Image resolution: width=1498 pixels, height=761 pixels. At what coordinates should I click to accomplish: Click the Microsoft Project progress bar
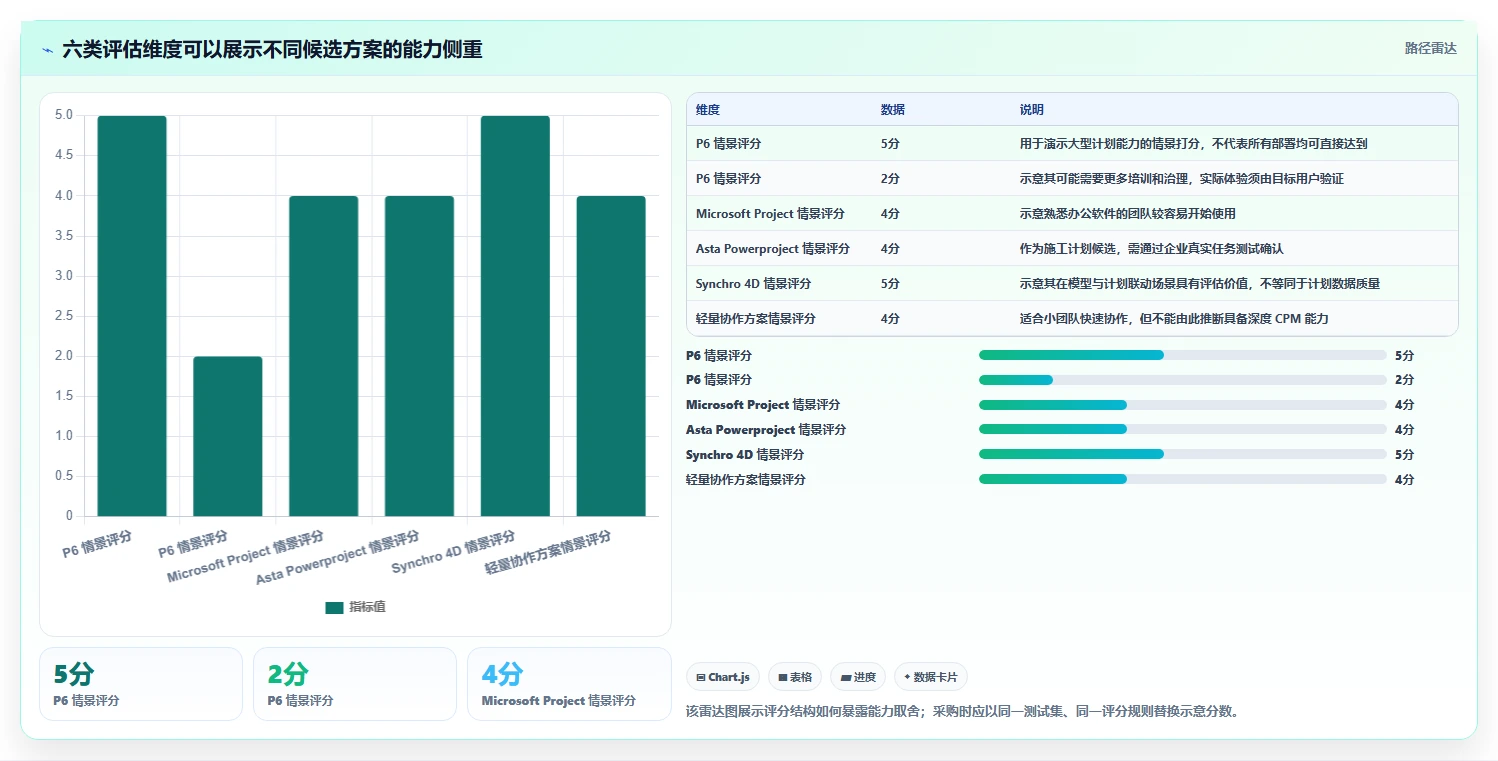point(1183,405)
